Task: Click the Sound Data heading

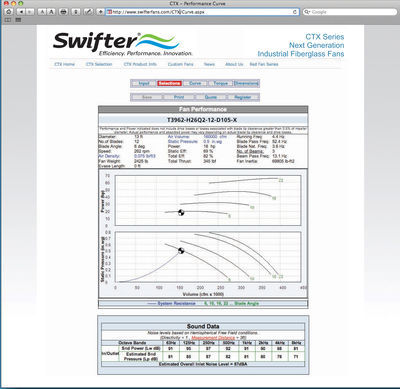Action: pyautogui.click(x=203, y=326)
